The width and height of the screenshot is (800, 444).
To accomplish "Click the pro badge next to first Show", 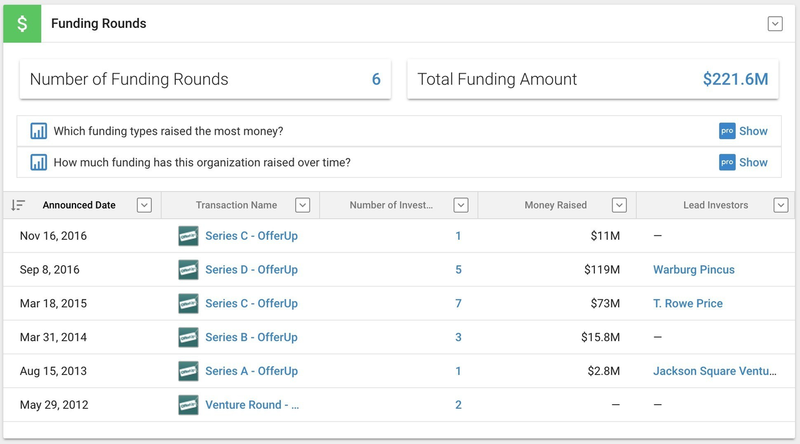I will coord(727,131).
